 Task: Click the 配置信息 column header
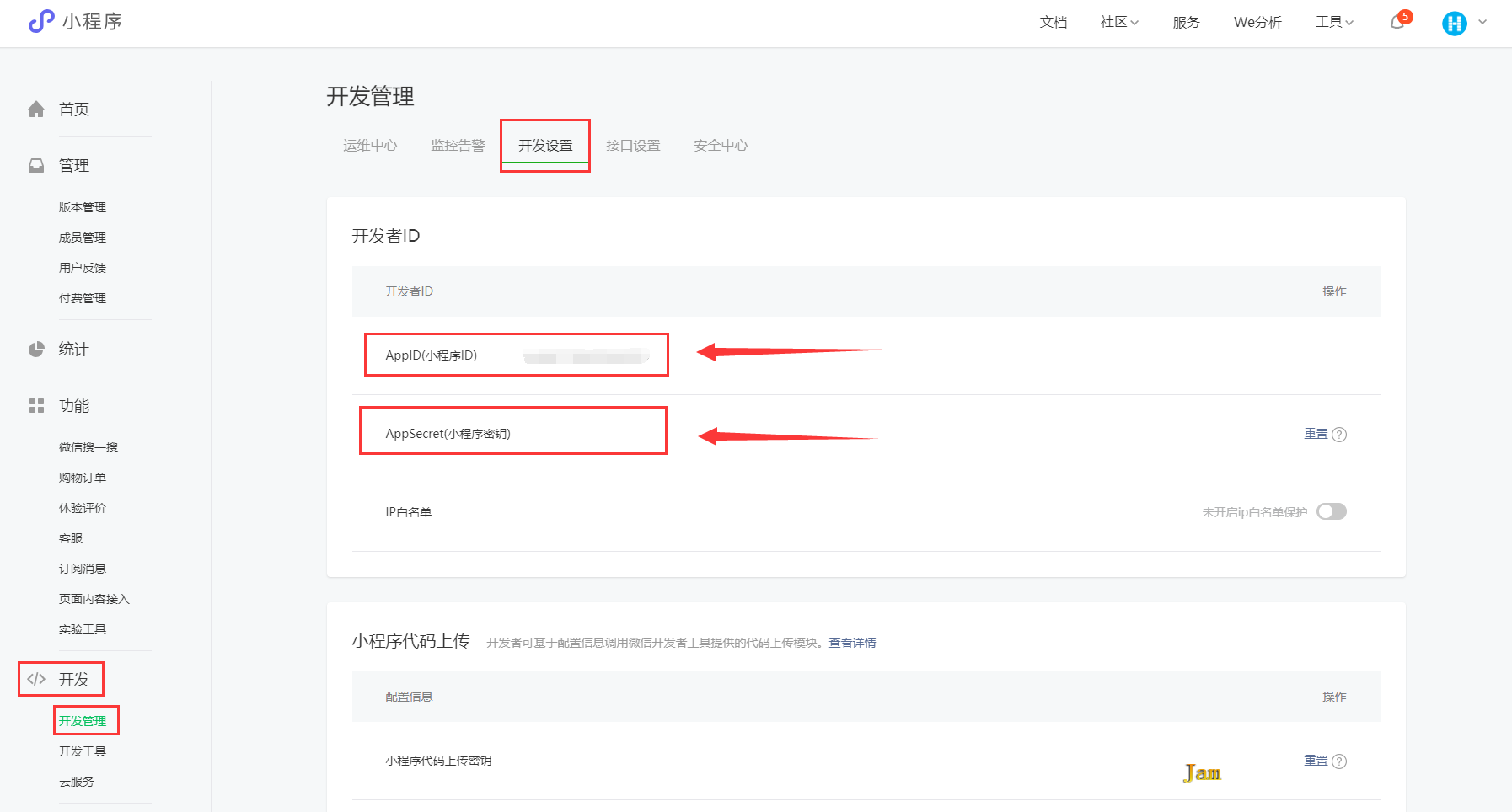(409, 697)
